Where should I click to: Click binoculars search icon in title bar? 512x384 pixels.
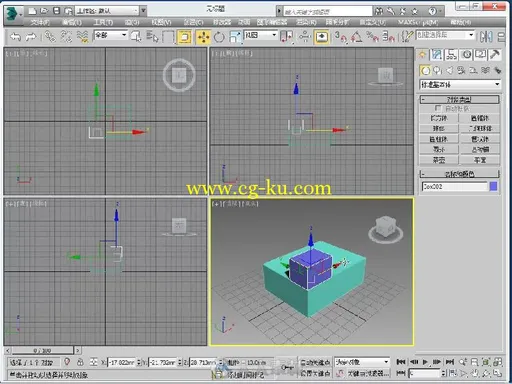[379, 12]
